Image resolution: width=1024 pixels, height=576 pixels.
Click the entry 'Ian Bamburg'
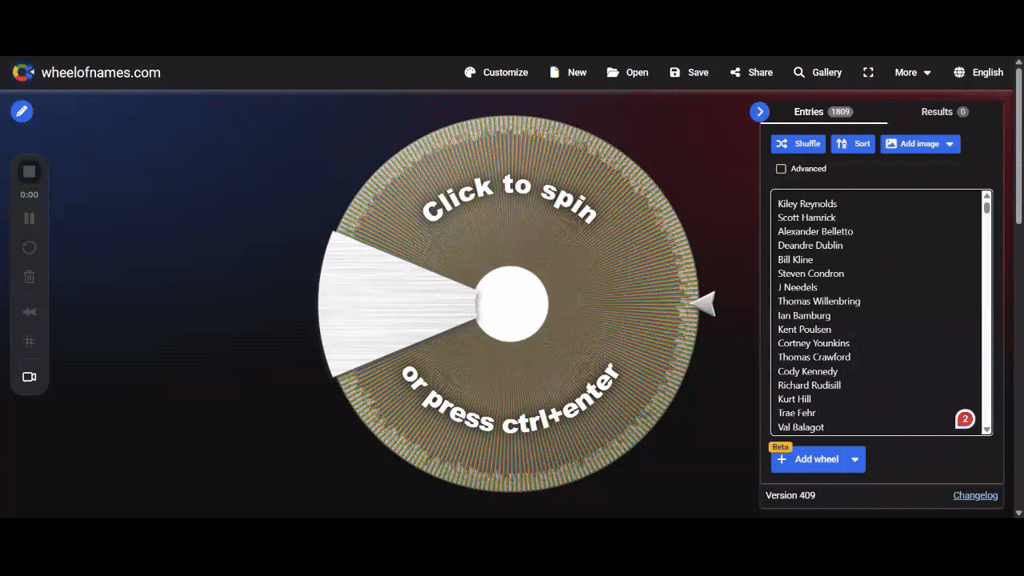(804, 315)
